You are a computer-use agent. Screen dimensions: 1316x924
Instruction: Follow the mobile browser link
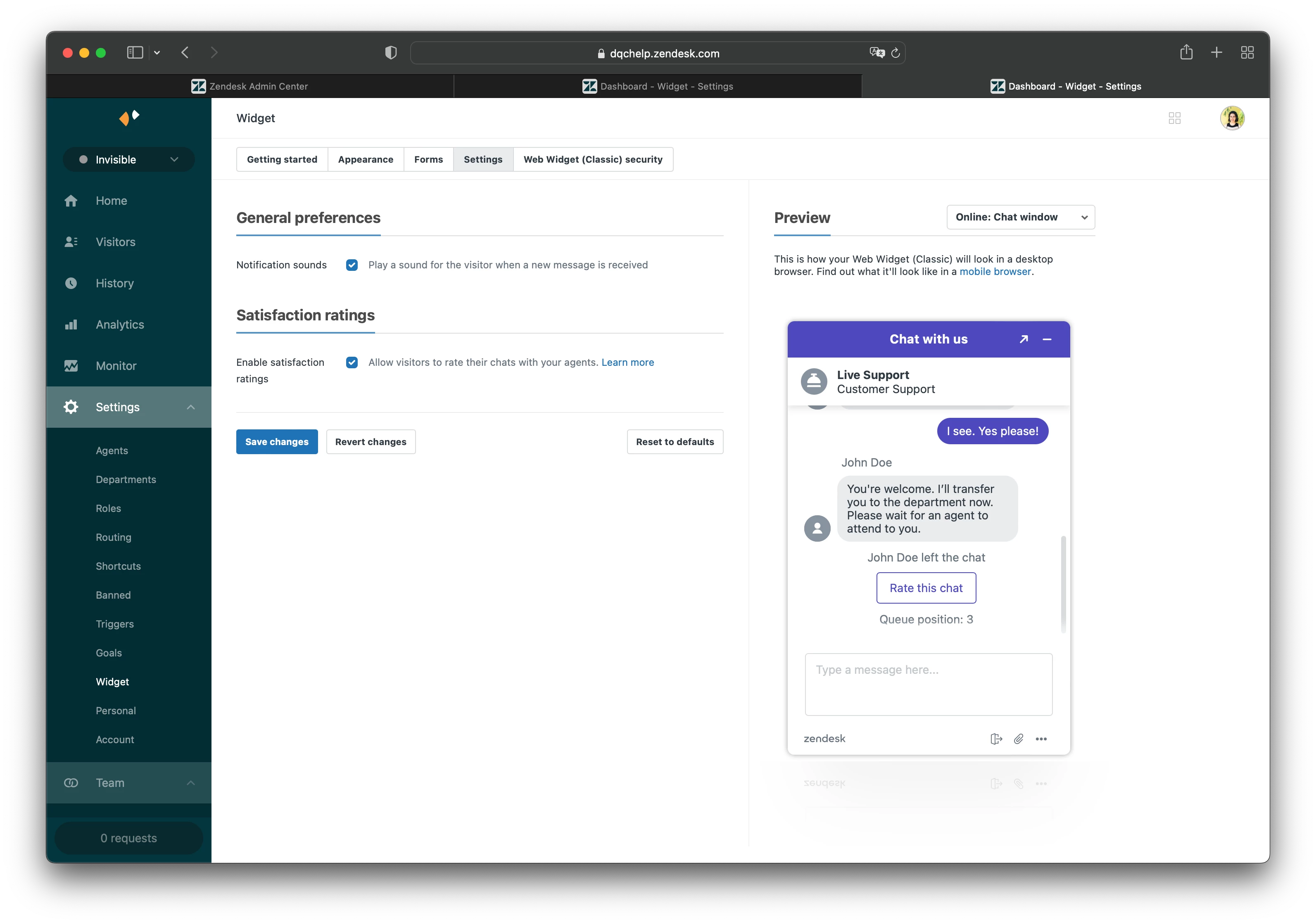tap(995, 272)
